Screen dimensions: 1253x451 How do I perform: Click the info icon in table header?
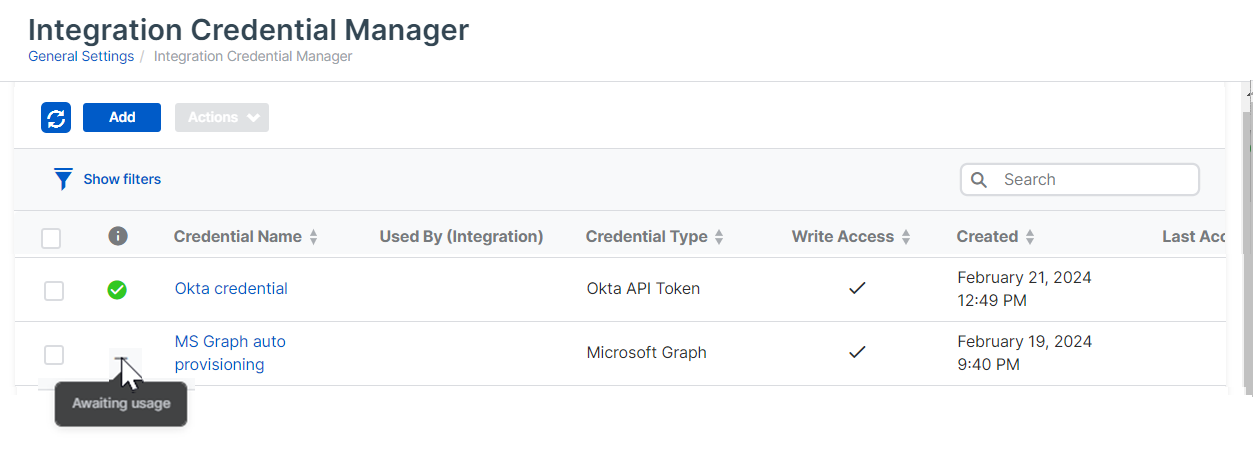pos(118,236)
